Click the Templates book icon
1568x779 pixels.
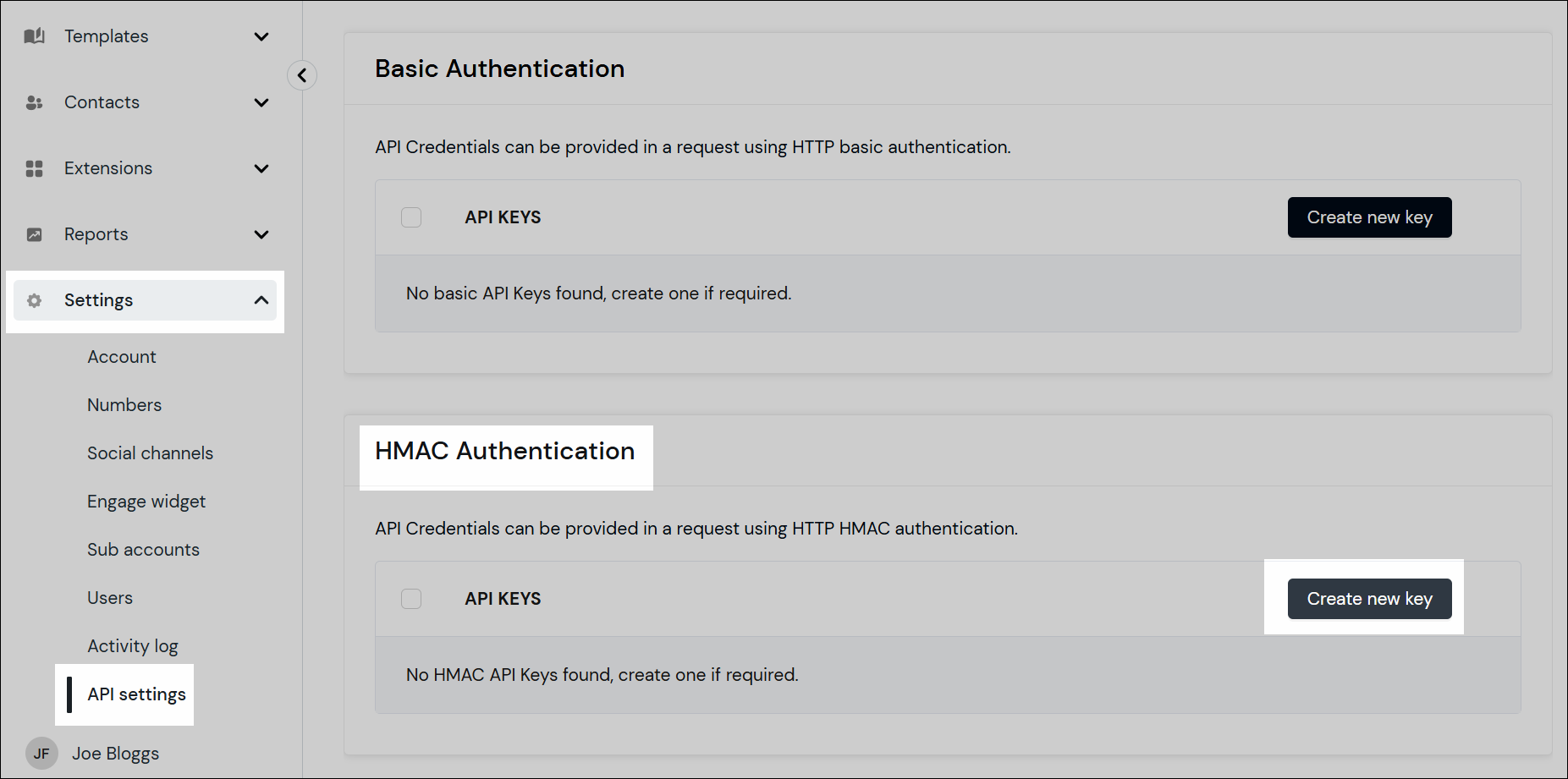point(34,36)
